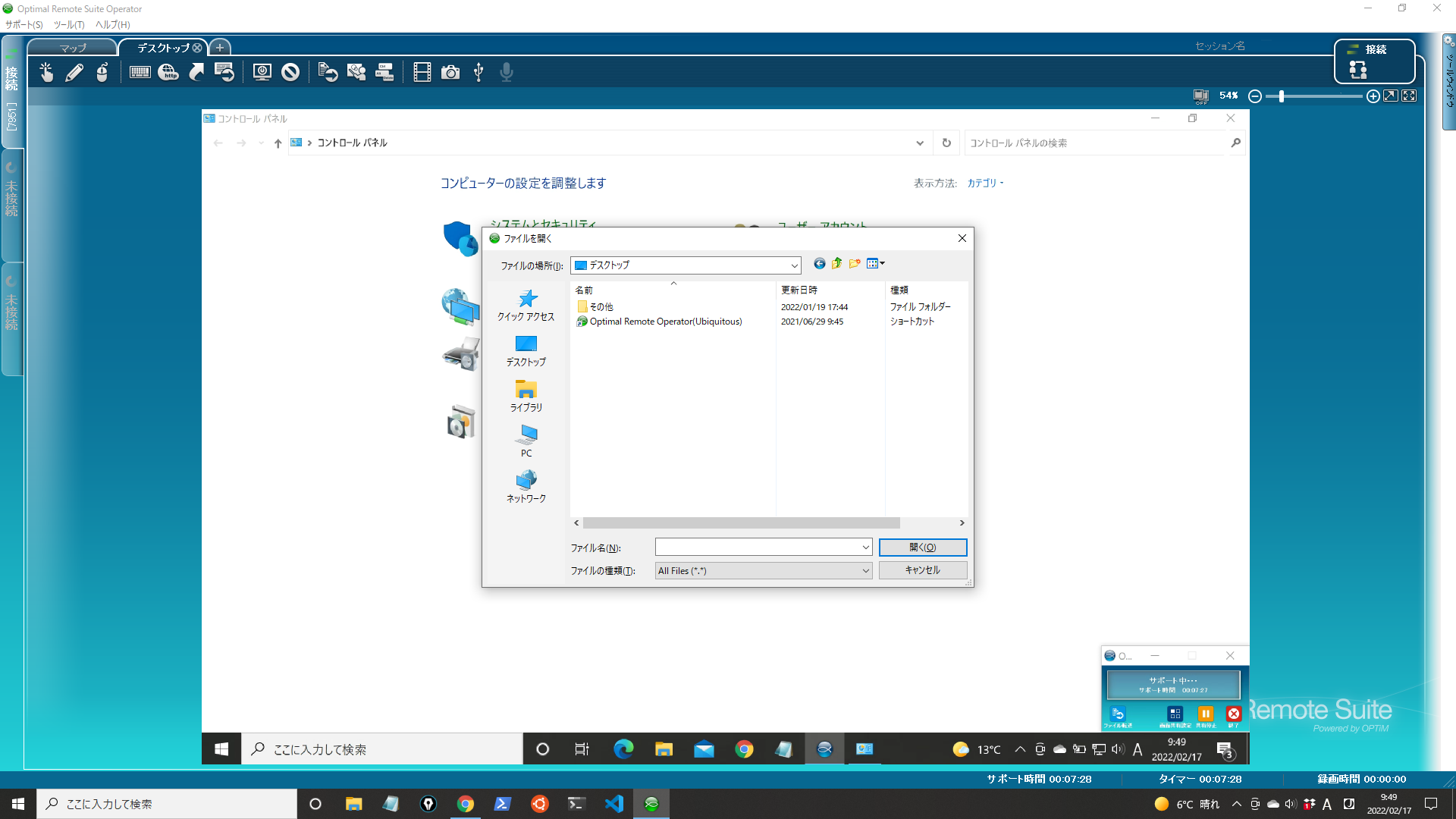Select クイック アクセス in the dialog sidebar
The height and width of the screenshot is (819, 1456).
click(526, 306)
